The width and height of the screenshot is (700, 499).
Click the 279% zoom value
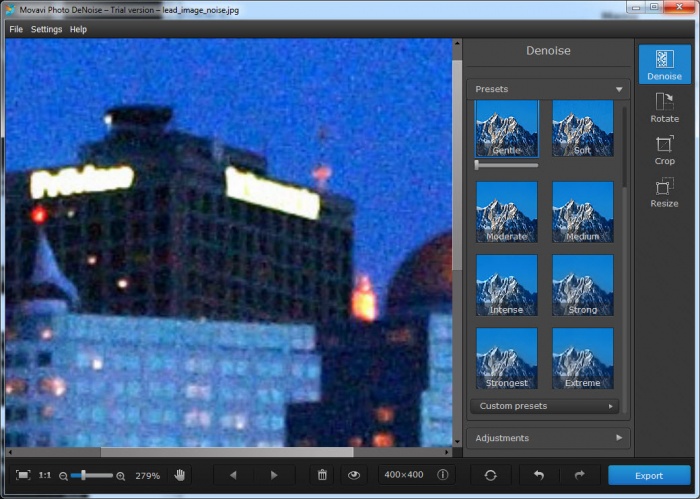coord(147,476)
